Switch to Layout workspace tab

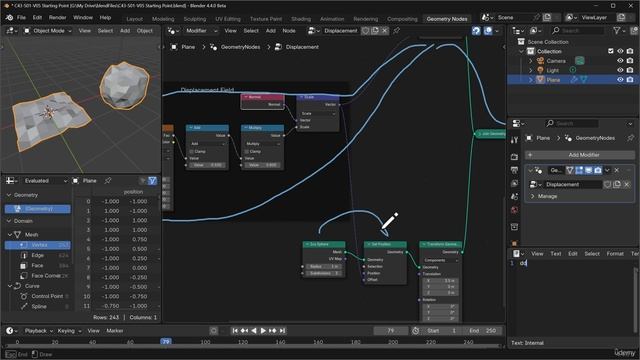tap(134, 19)
